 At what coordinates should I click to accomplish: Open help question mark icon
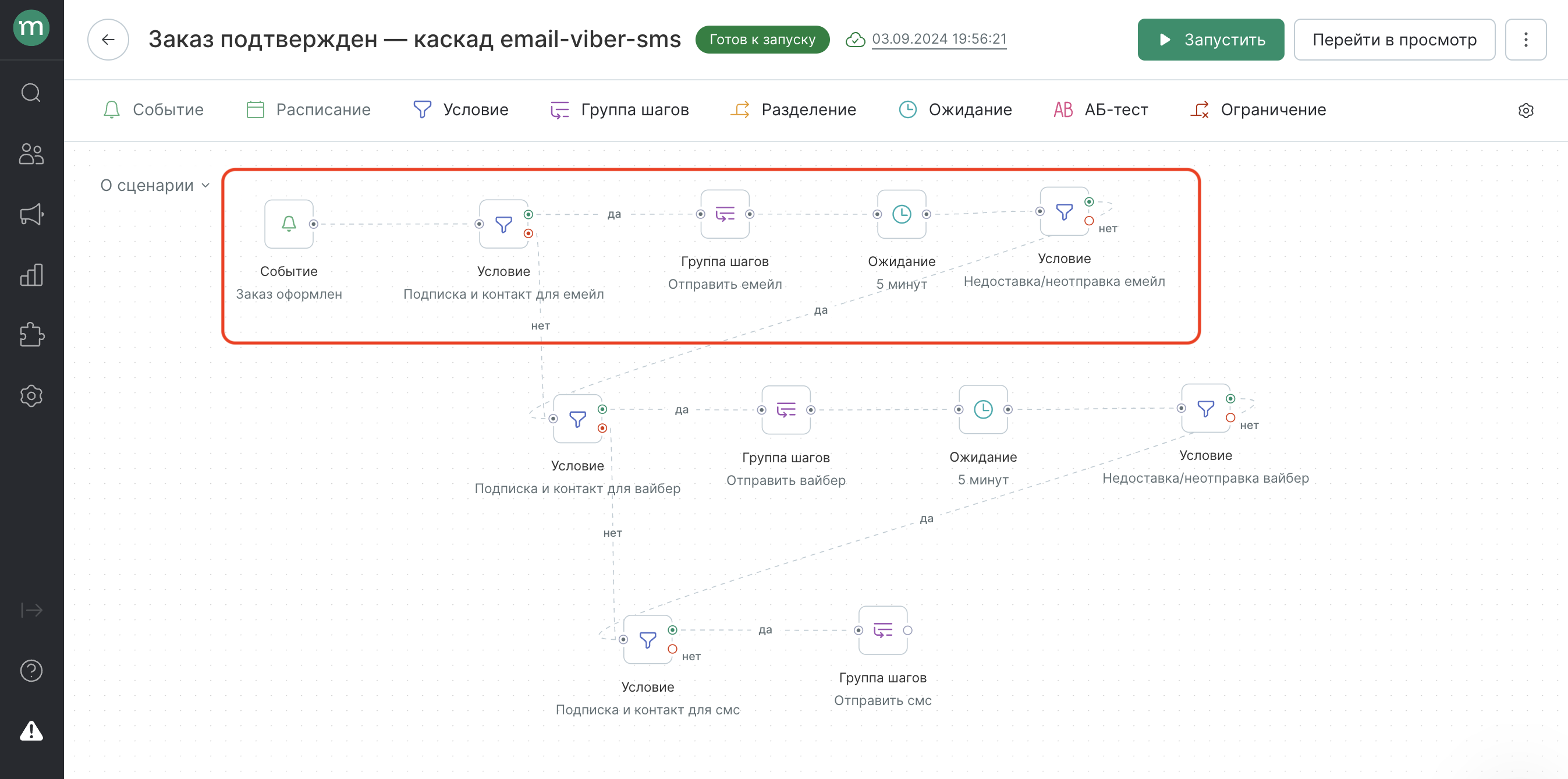[31, 671]
